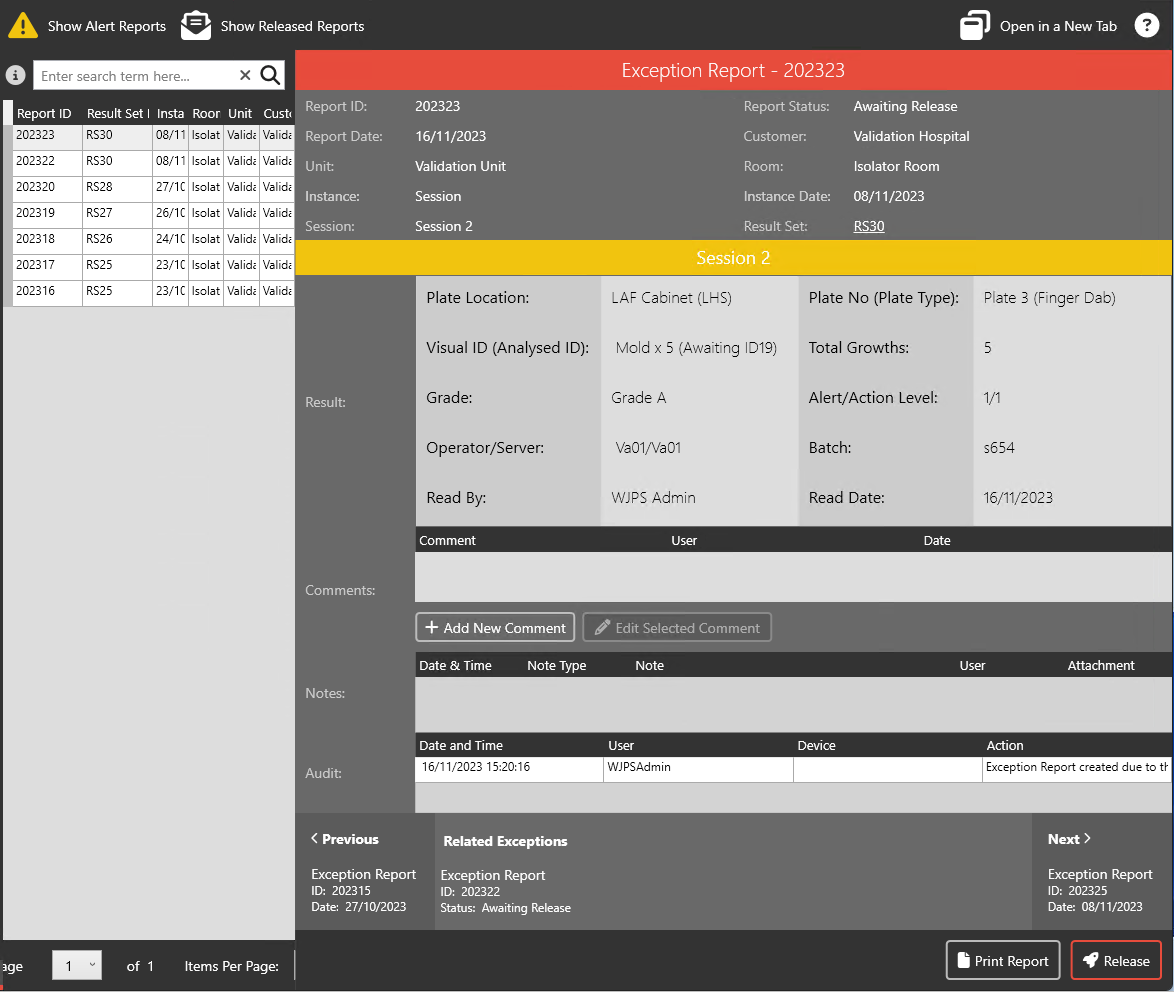Click in the search term input field
1174x992 pixels.
pyautogui.click(x=135, y=76)
